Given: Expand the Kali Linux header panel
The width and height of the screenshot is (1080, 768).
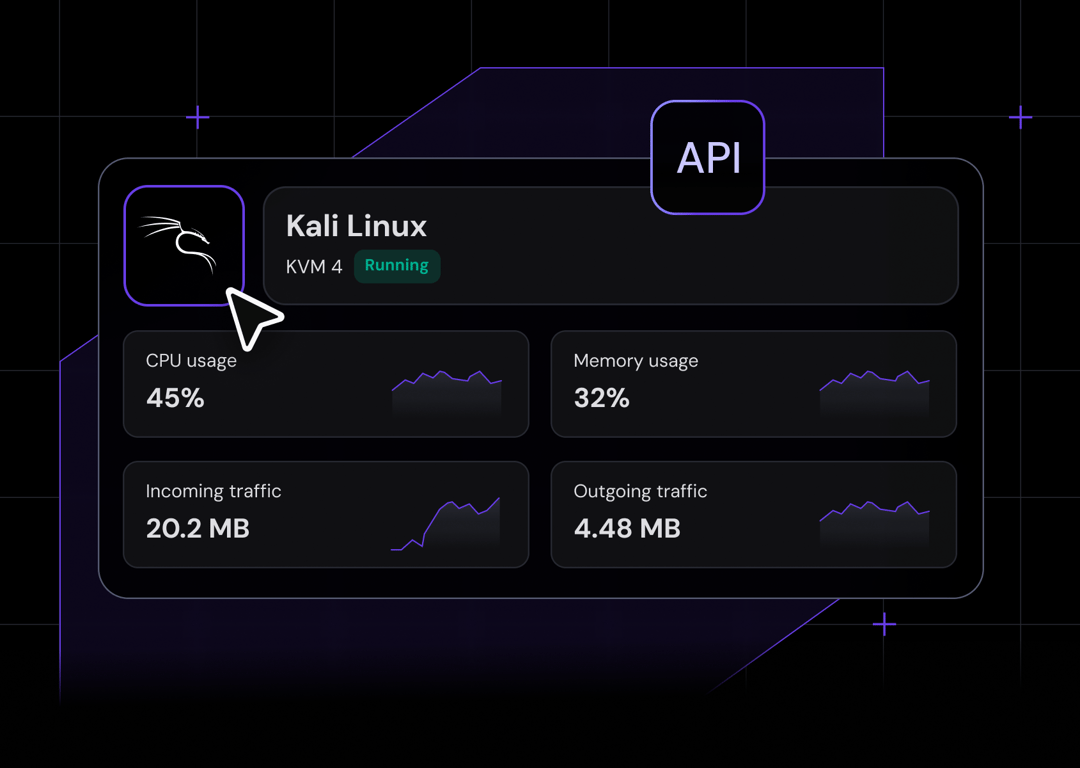Looking at the screenshot, I should [611, 245].
